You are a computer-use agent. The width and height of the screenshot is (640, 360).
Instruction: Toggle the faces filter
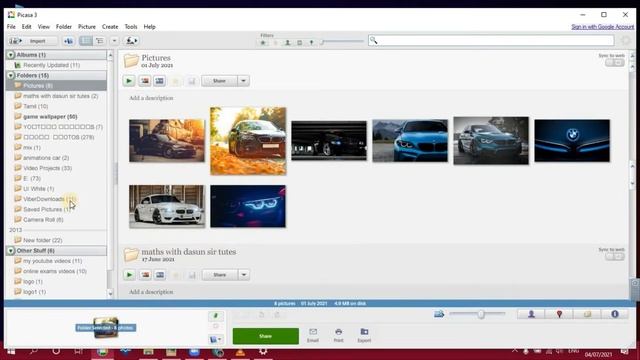pos(287,42)
